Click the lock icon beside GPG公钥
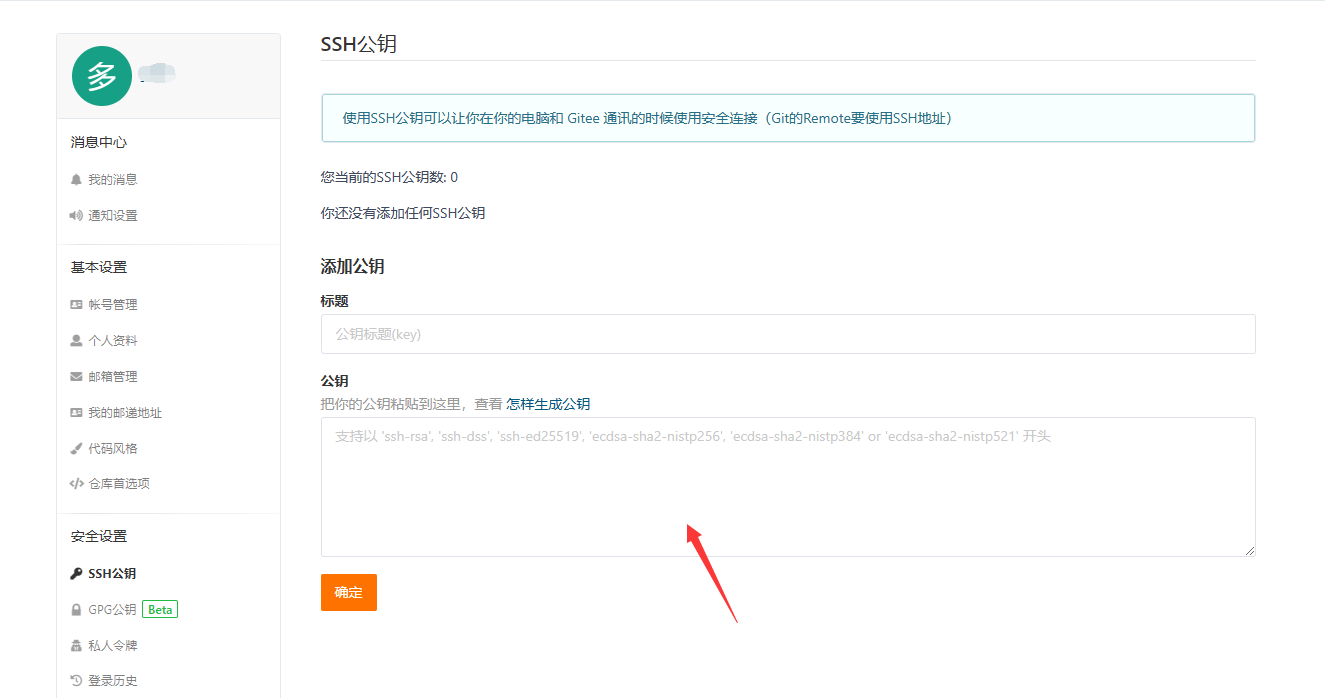 tap(76, 610)
